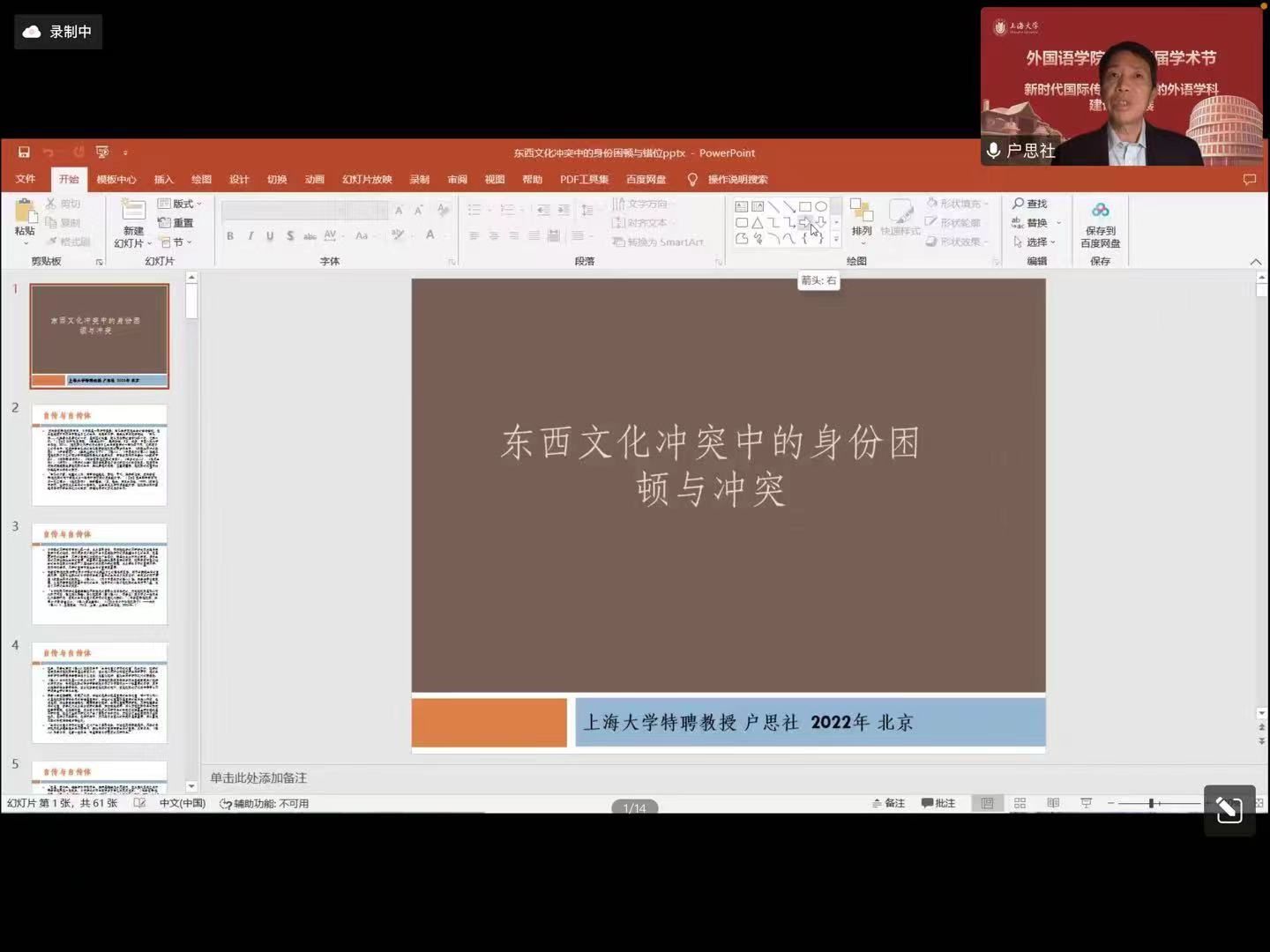Select the triangle shape in shapes gallery
Viewport: 1270px width, 952px height.
tap(757, 223)
